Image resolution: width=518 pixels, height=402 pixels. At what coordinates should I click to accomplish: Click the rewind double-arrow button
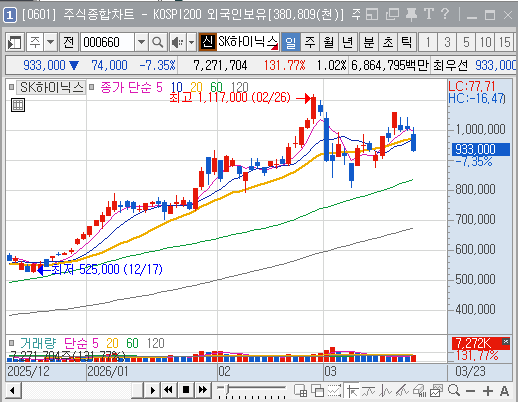(169, 390)
